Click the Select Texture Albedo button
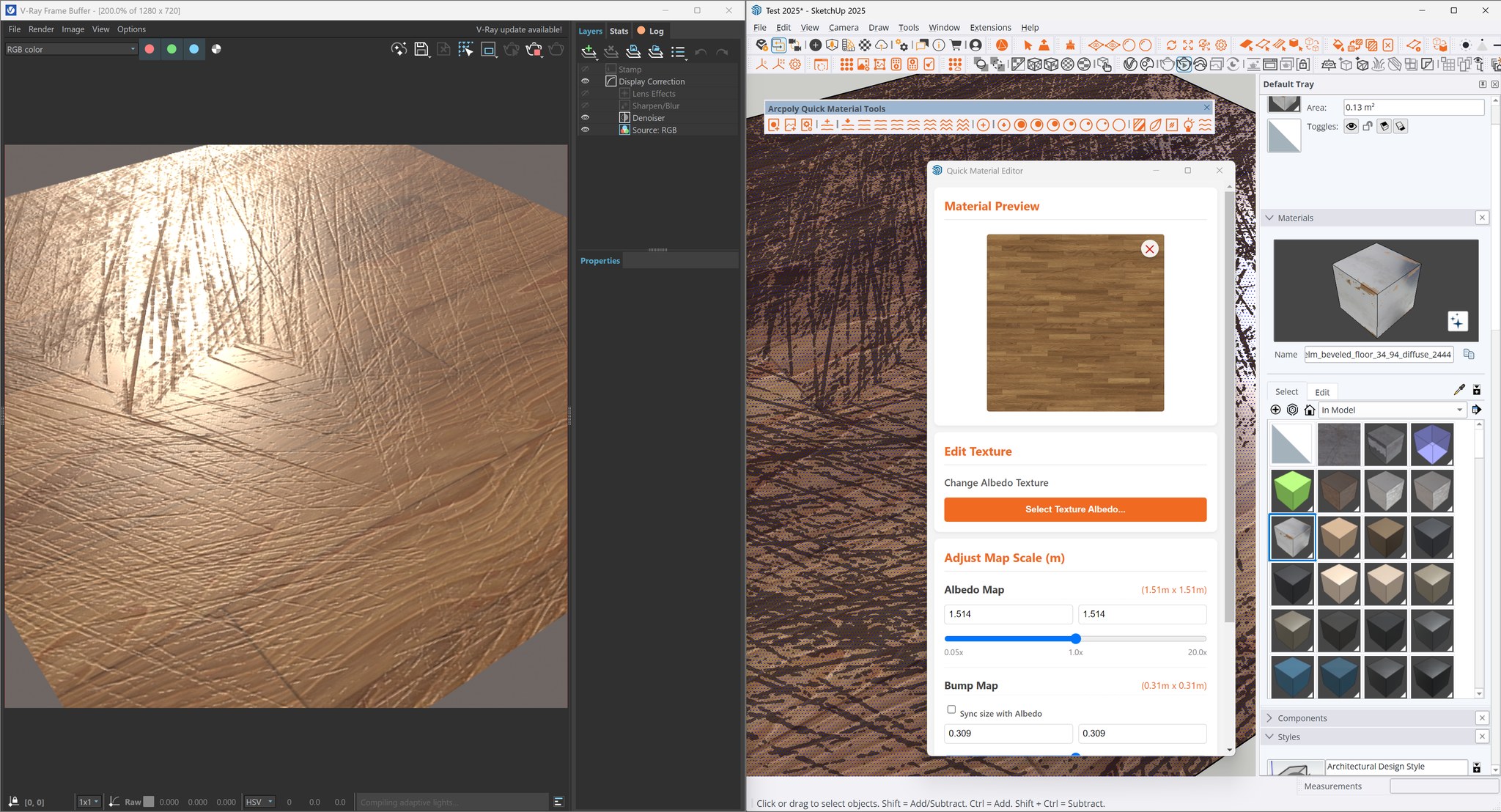The height and width of the screenshot is (812, 1501). [1074, 509]
